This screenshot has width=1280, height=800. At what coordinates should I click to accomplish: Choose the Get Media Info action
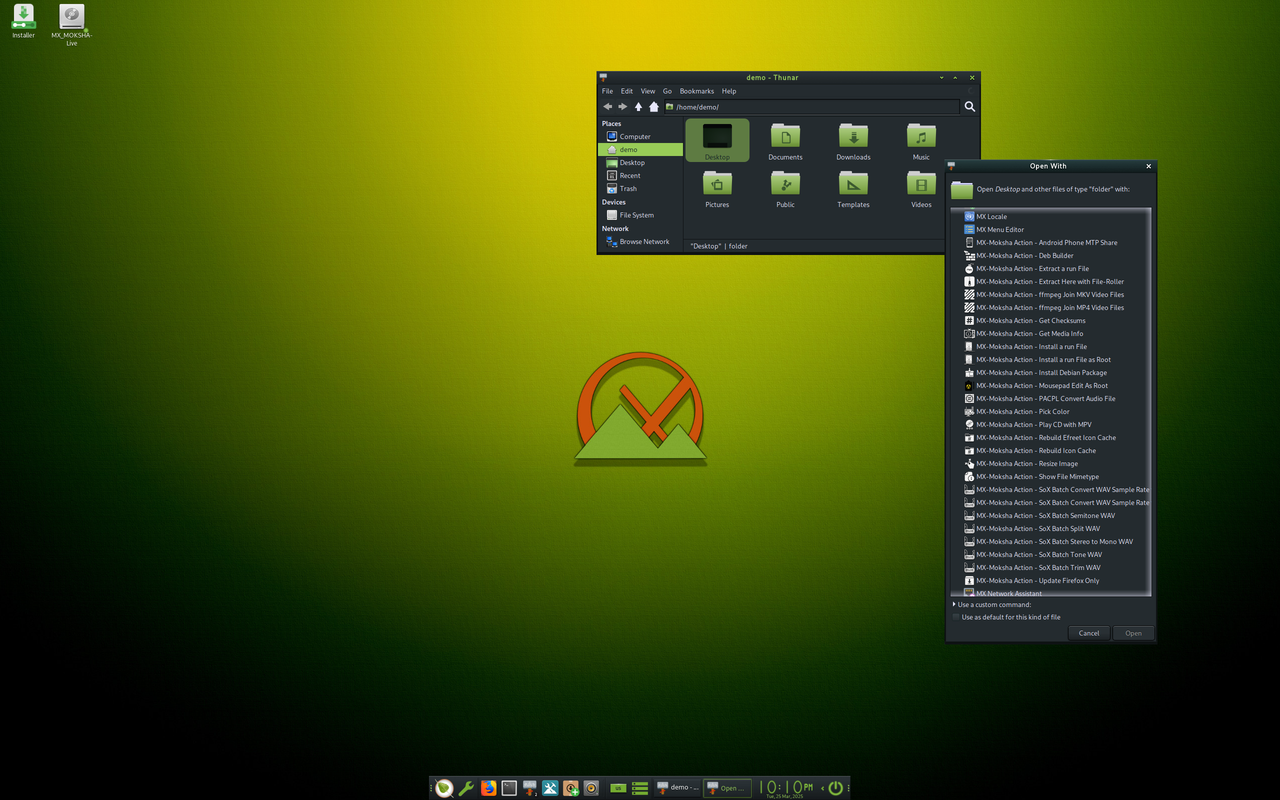1051,333
